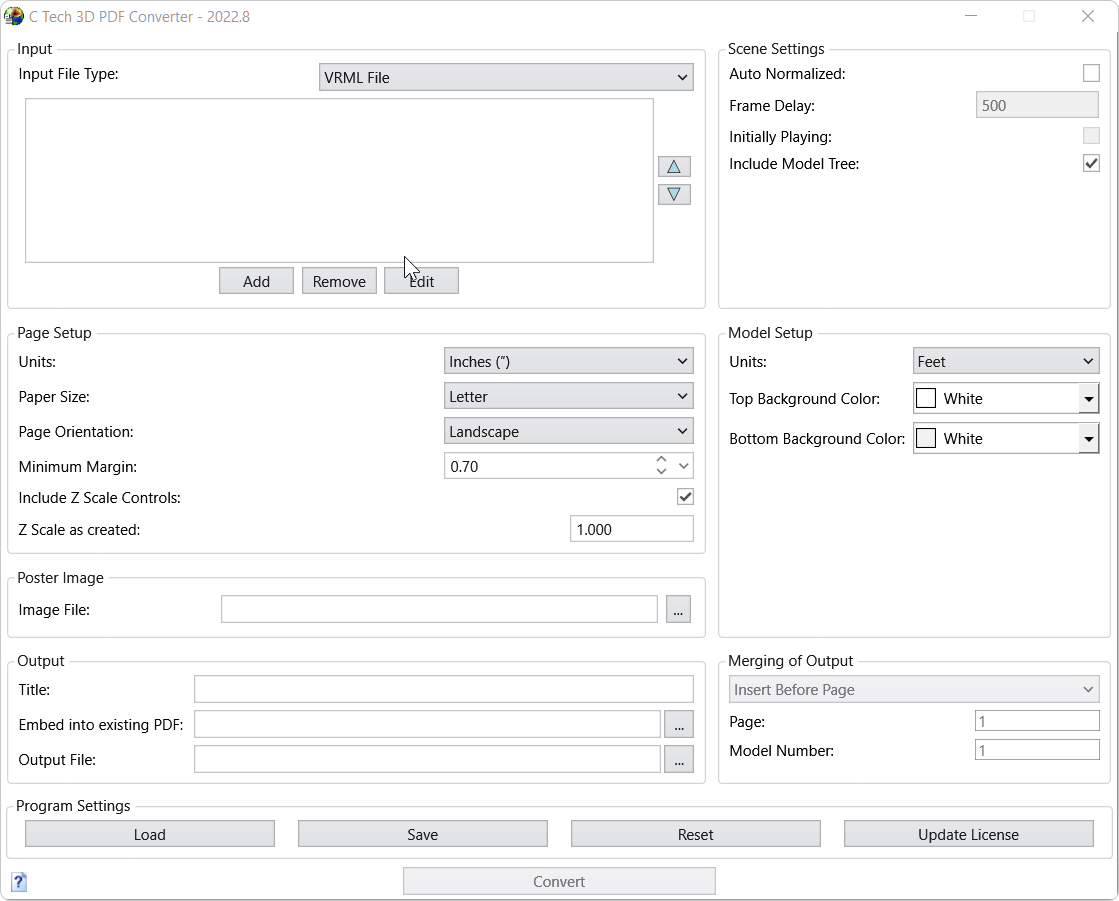The width and height of the screenshot is (1119, 901).
Task: Click the move-item-up triangle arrow
Action: [674, 166]
